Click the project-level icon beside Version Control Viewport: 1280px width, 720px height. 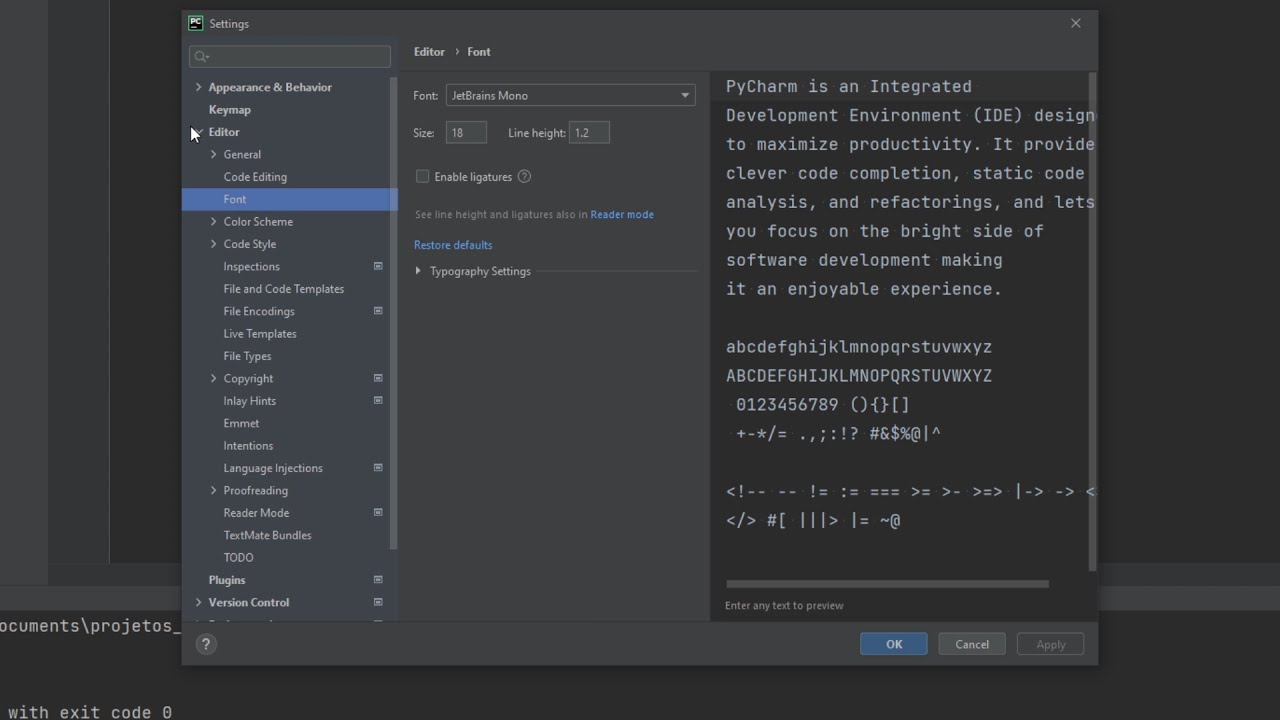coord(378,602)
